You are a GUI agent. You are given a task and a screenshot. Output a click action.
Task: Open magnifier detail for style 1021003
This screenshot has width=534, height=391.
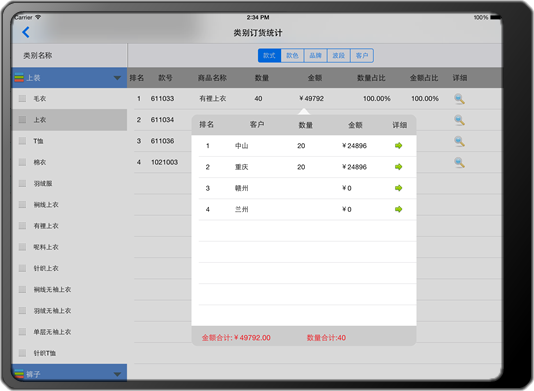coord(459,162)
